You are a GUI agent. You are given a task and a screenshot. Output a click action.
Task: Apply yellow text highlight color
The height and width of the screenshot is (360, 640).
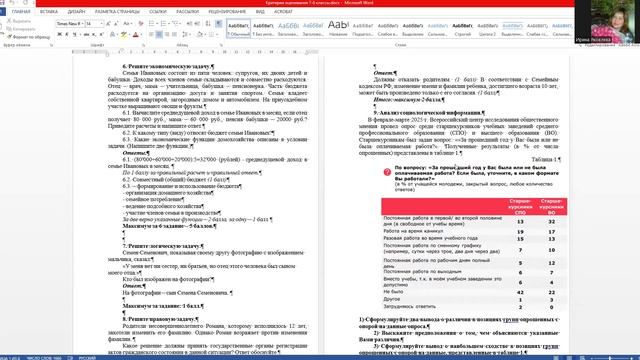(x=124, y=34)
